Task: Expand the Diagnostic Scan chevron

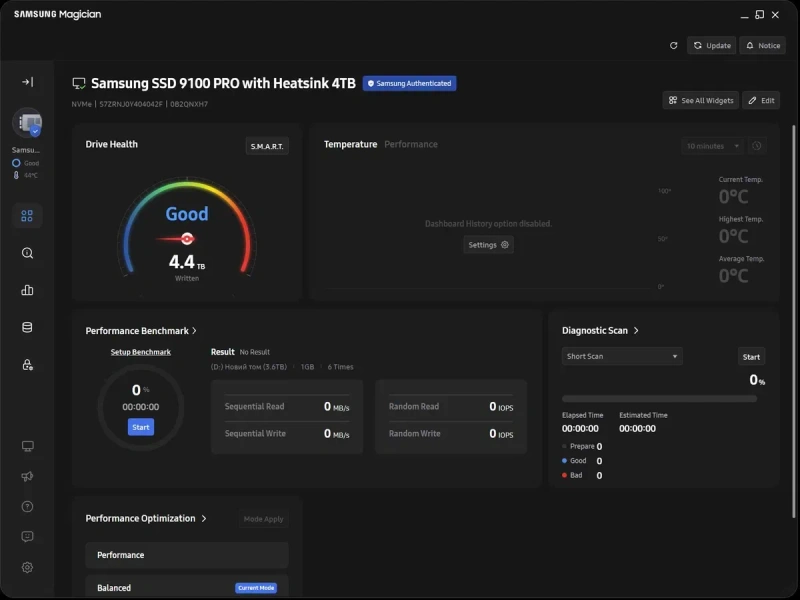Action: [x=636, y=331]
